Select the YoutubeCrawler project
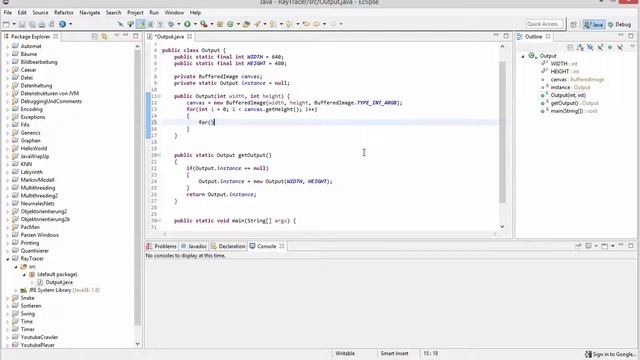 tap(39, 337)
